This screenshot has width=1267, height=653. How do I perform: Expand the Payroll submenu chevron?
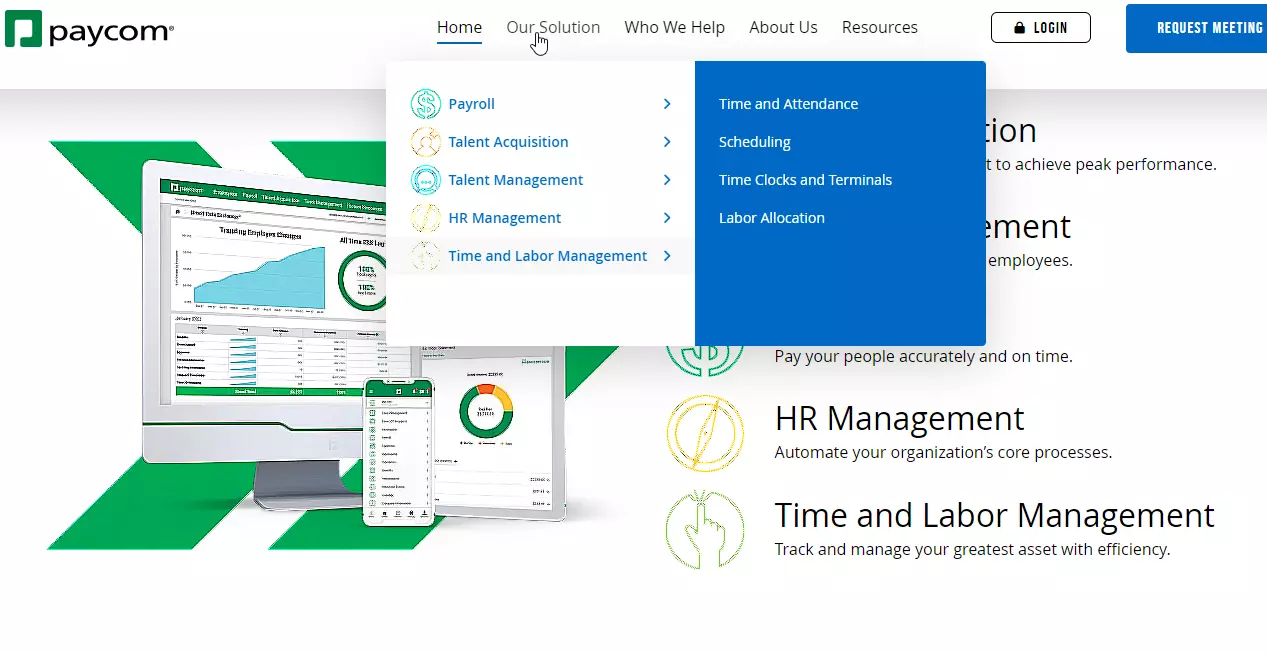[x=667, y=104]
